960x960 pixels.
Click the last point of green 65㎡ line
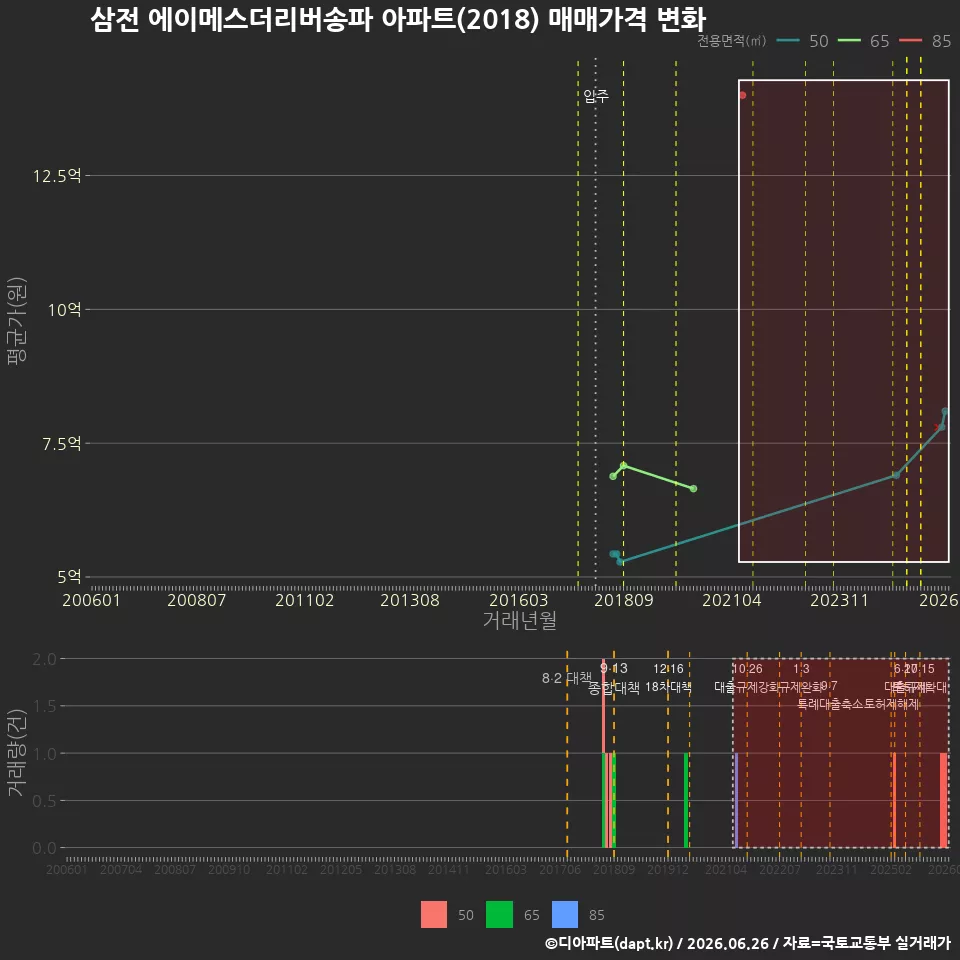click(x=694, y=489)
